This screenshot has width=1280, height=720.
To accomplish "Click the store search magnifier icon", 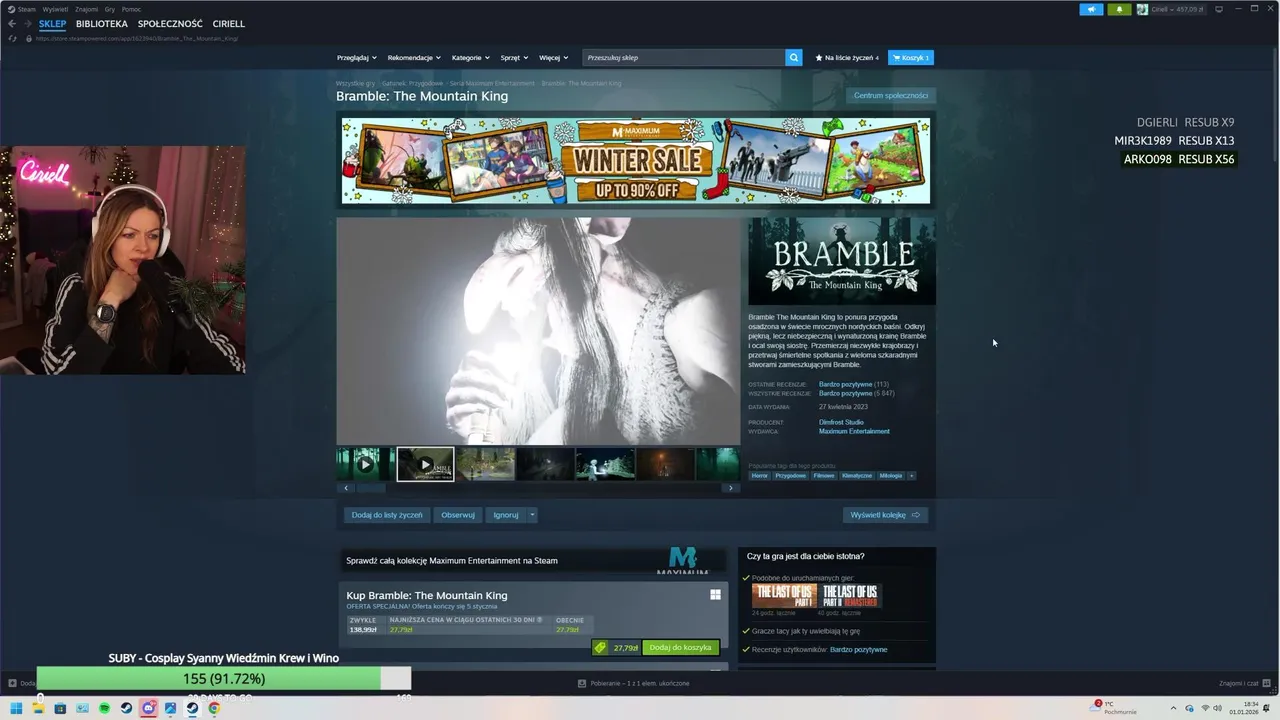I will [794, 58].
